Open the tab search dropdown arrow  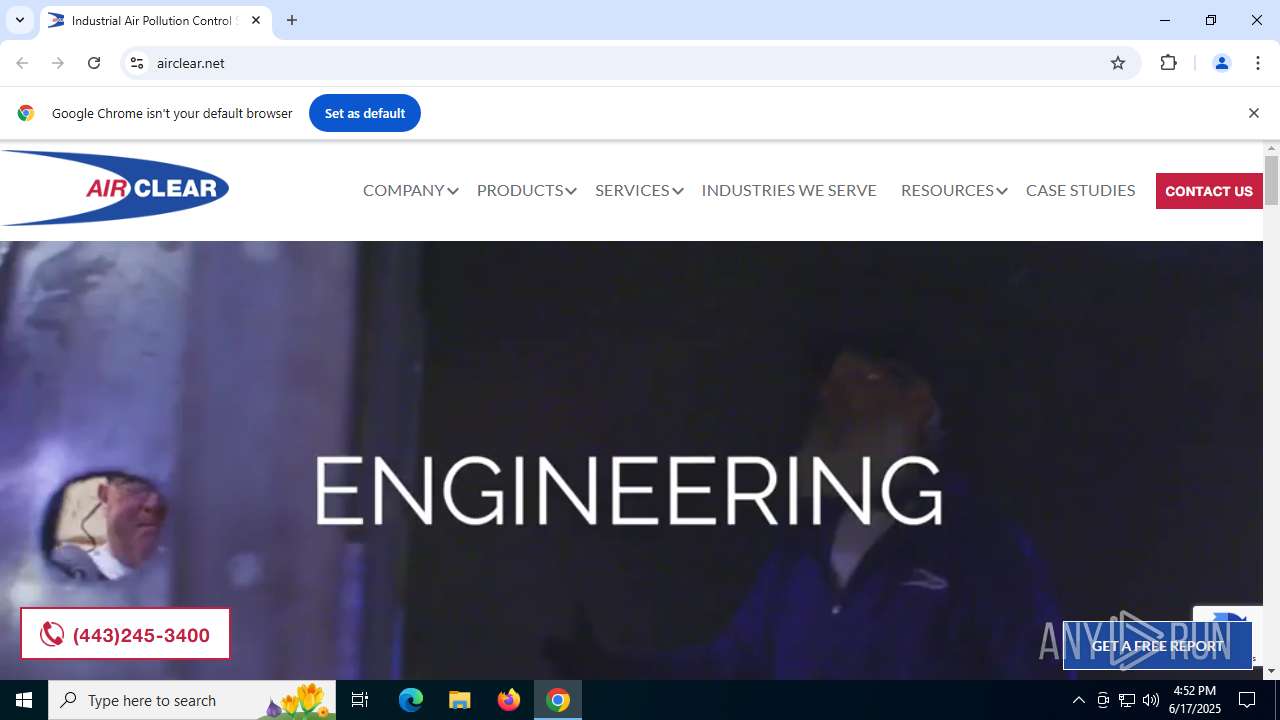pos(19,20)
